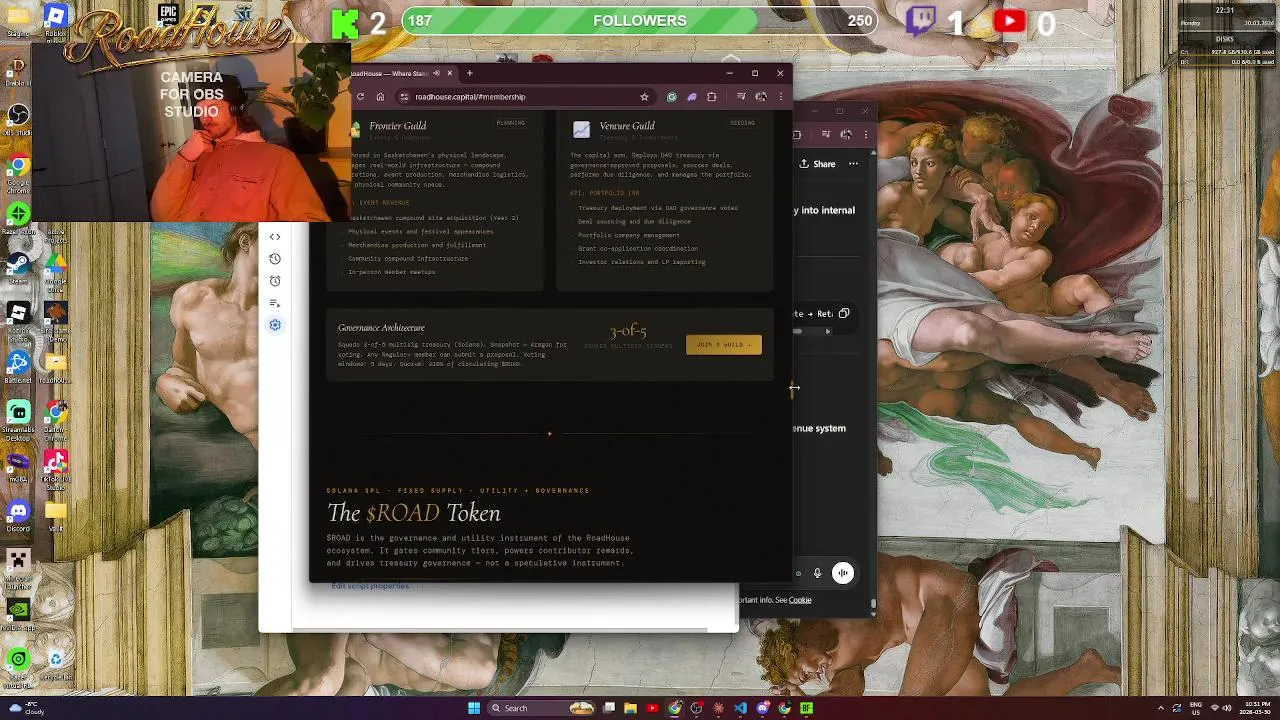Click the SEEDING status label

742,123
